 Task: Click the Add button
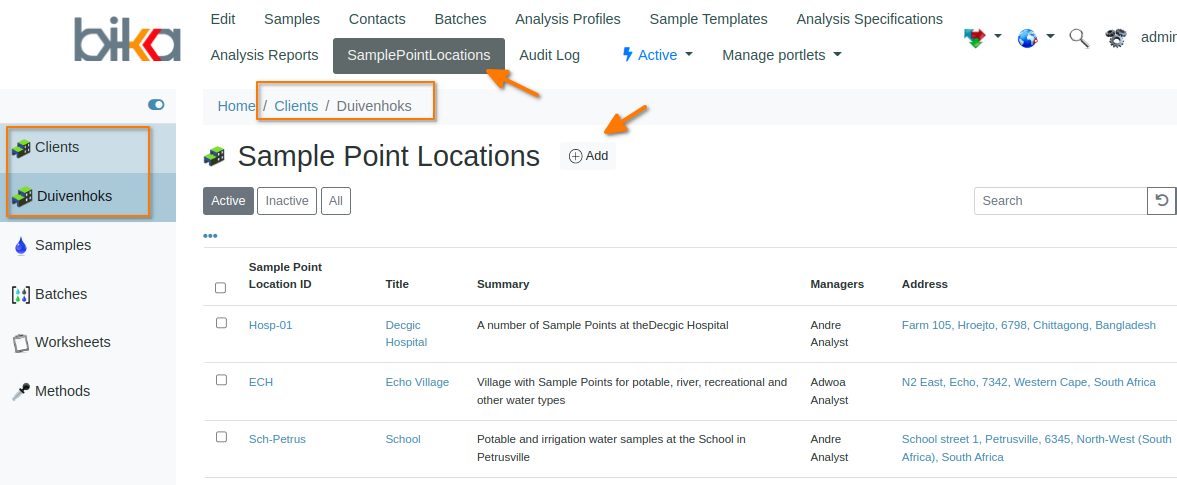(588, 156)
